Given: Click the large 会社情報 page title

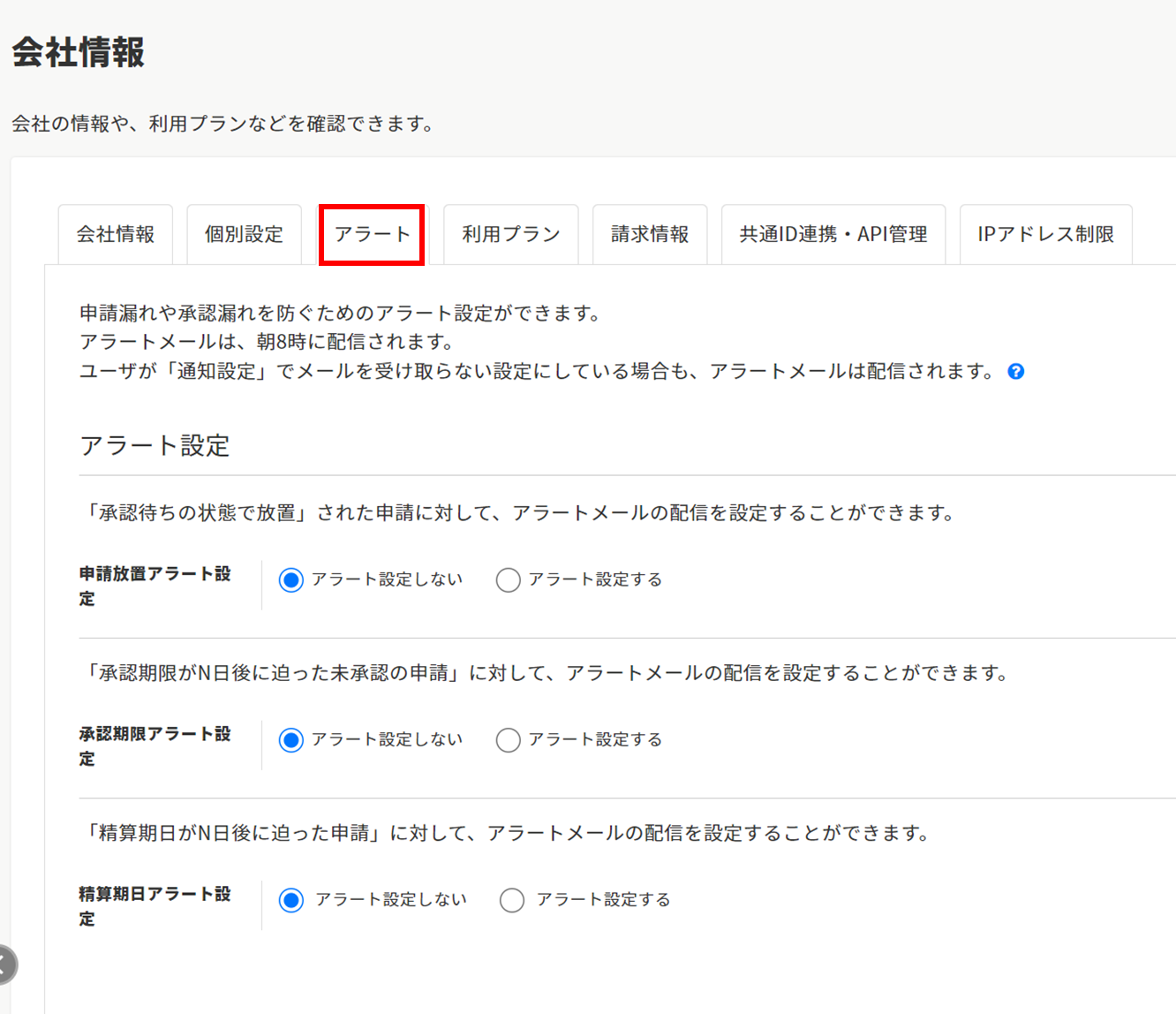Looking at the screenshot, I should pos(79,52).
